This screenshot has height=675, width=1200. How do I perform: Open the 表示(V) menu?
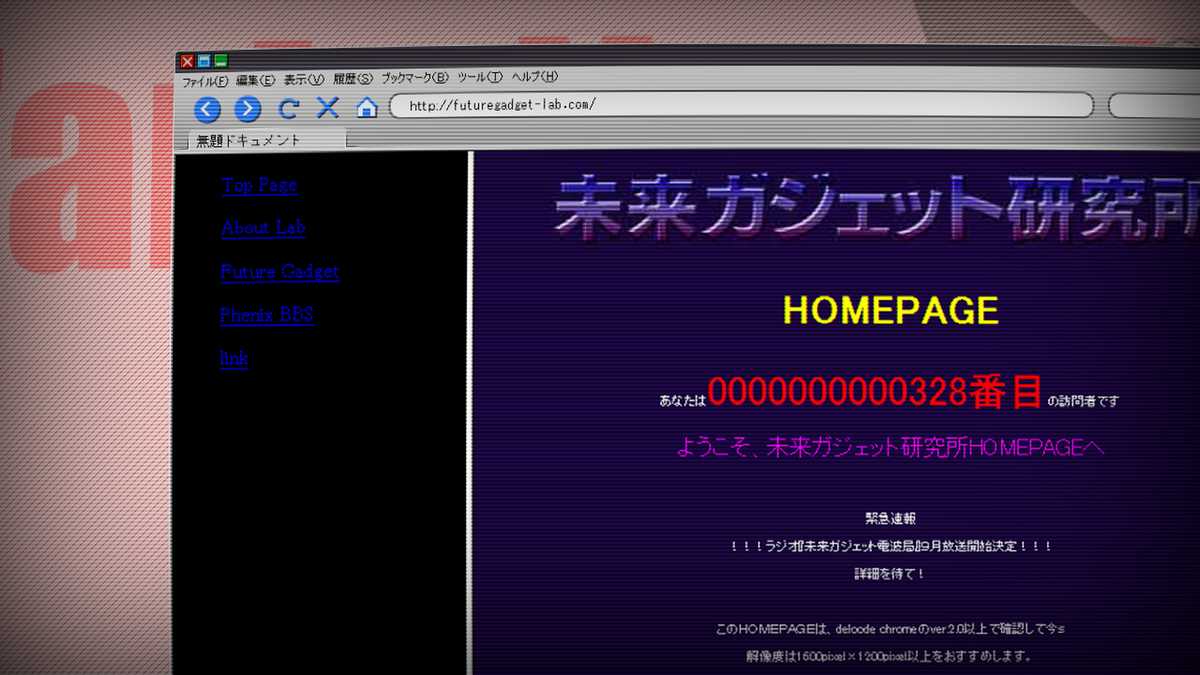pos(304,79)
